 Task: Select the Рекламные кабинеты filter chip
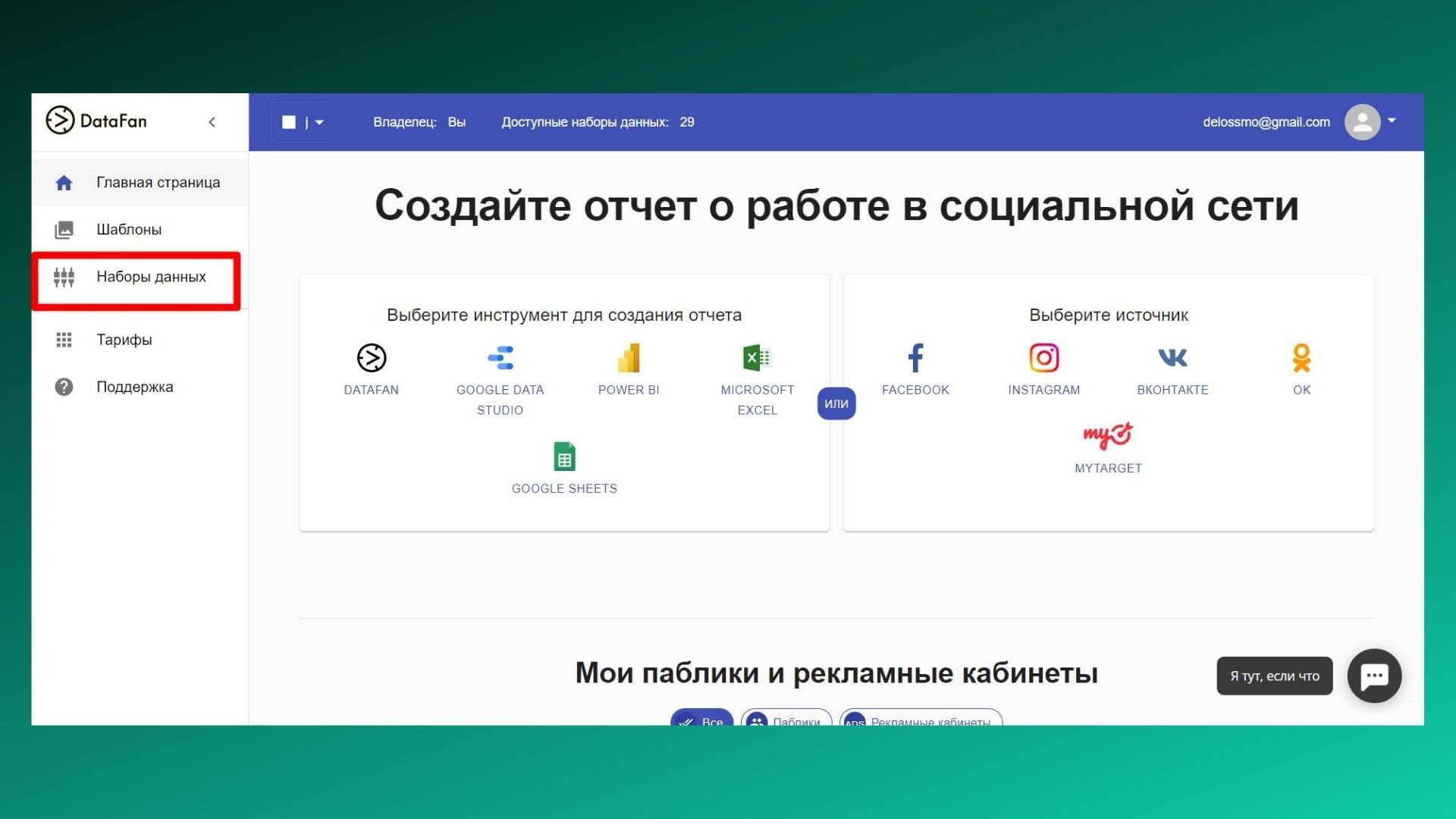tap(921, 719)
